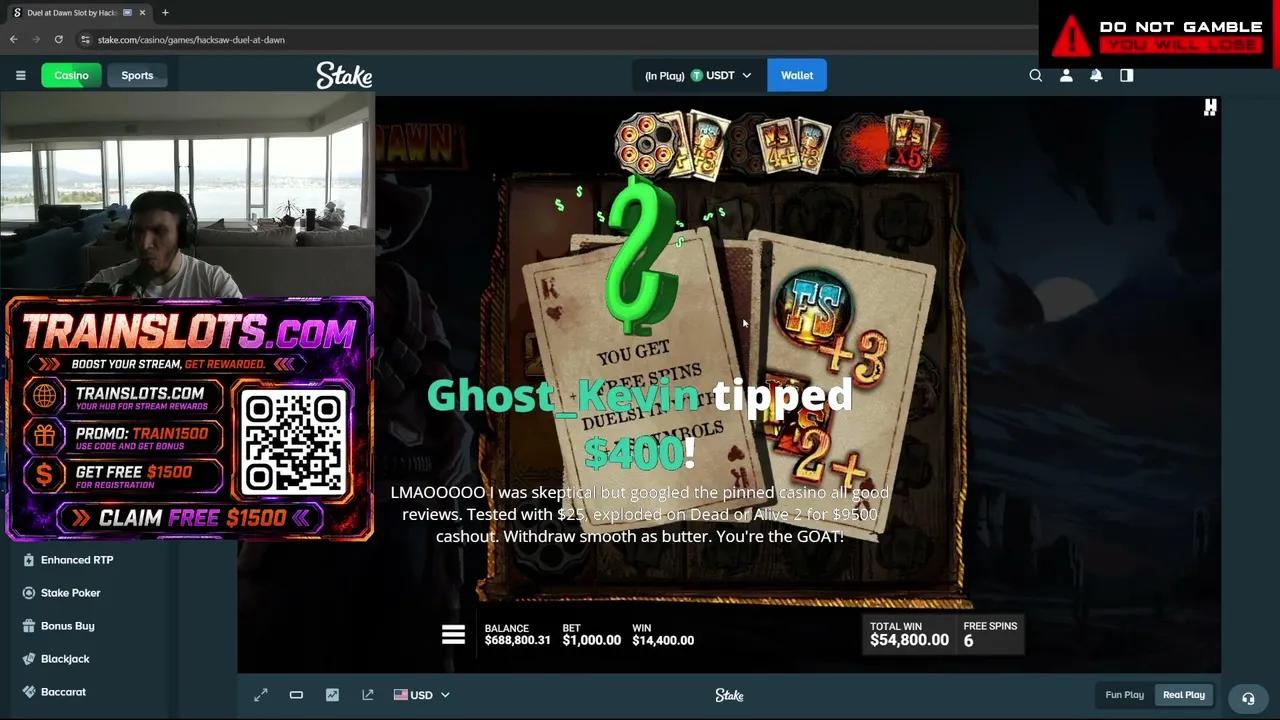
Task: Click Get Free $1500 banner row
Action: click(x=124, y=476)
